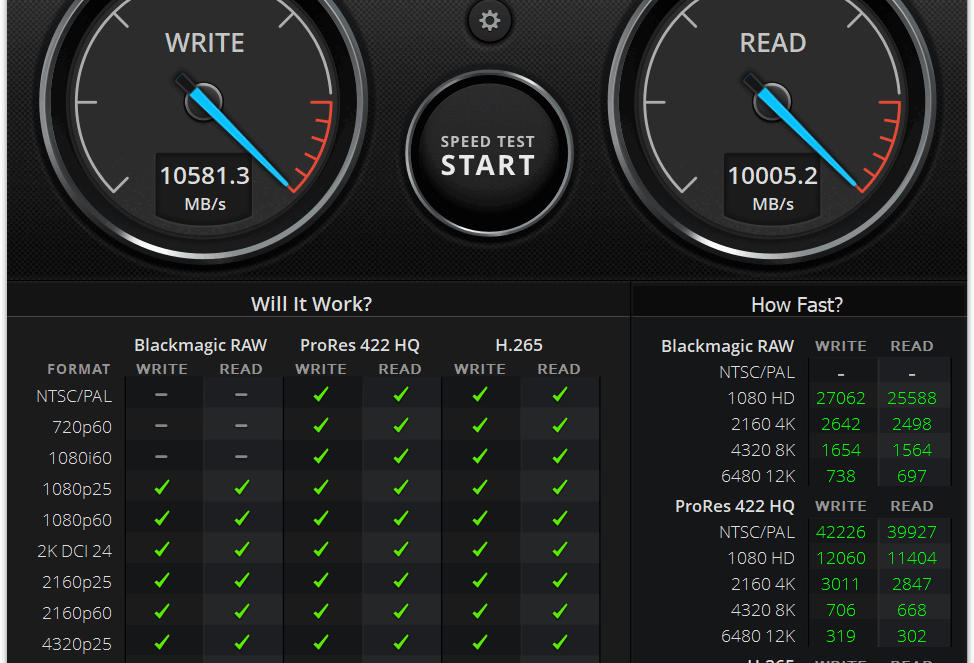Click the FORMAT column header
Screen dimensions: 974x663
click(x=79, y=369)
